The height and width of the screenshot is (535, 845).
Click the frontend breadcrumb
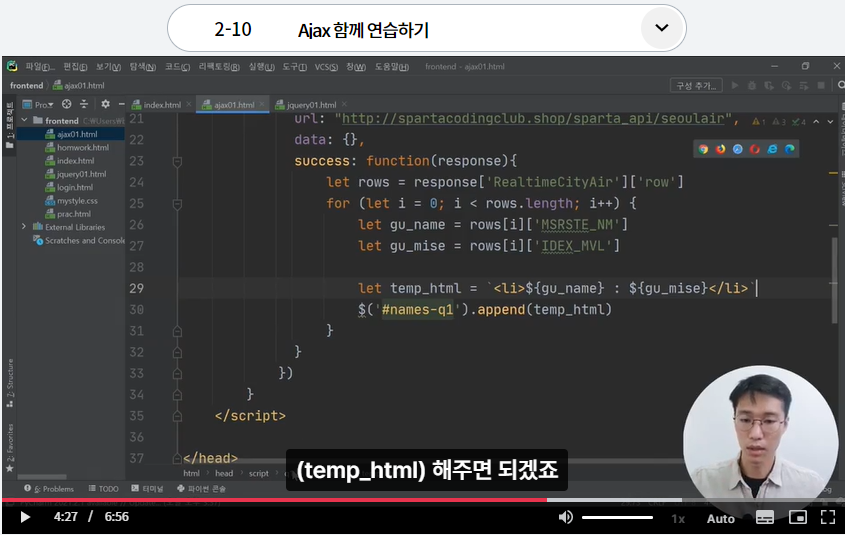click(26, 85)
